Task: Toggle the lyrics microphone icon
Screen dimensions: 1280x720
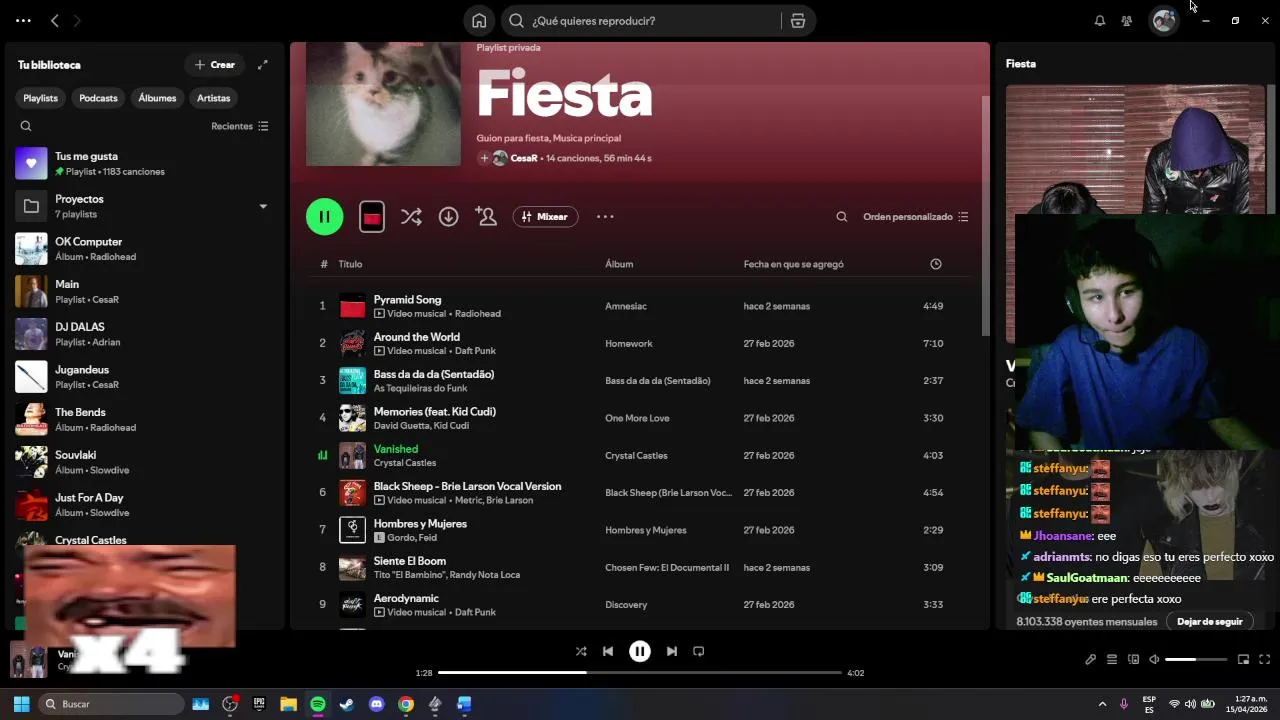Action: click(1091, 659)
